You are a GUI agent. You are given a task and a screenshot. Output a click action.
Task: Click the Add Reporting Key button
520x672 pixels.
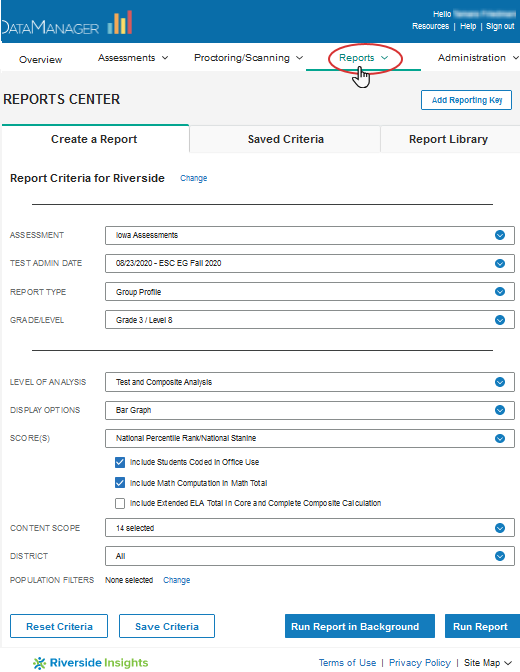[x=466, y=100]
